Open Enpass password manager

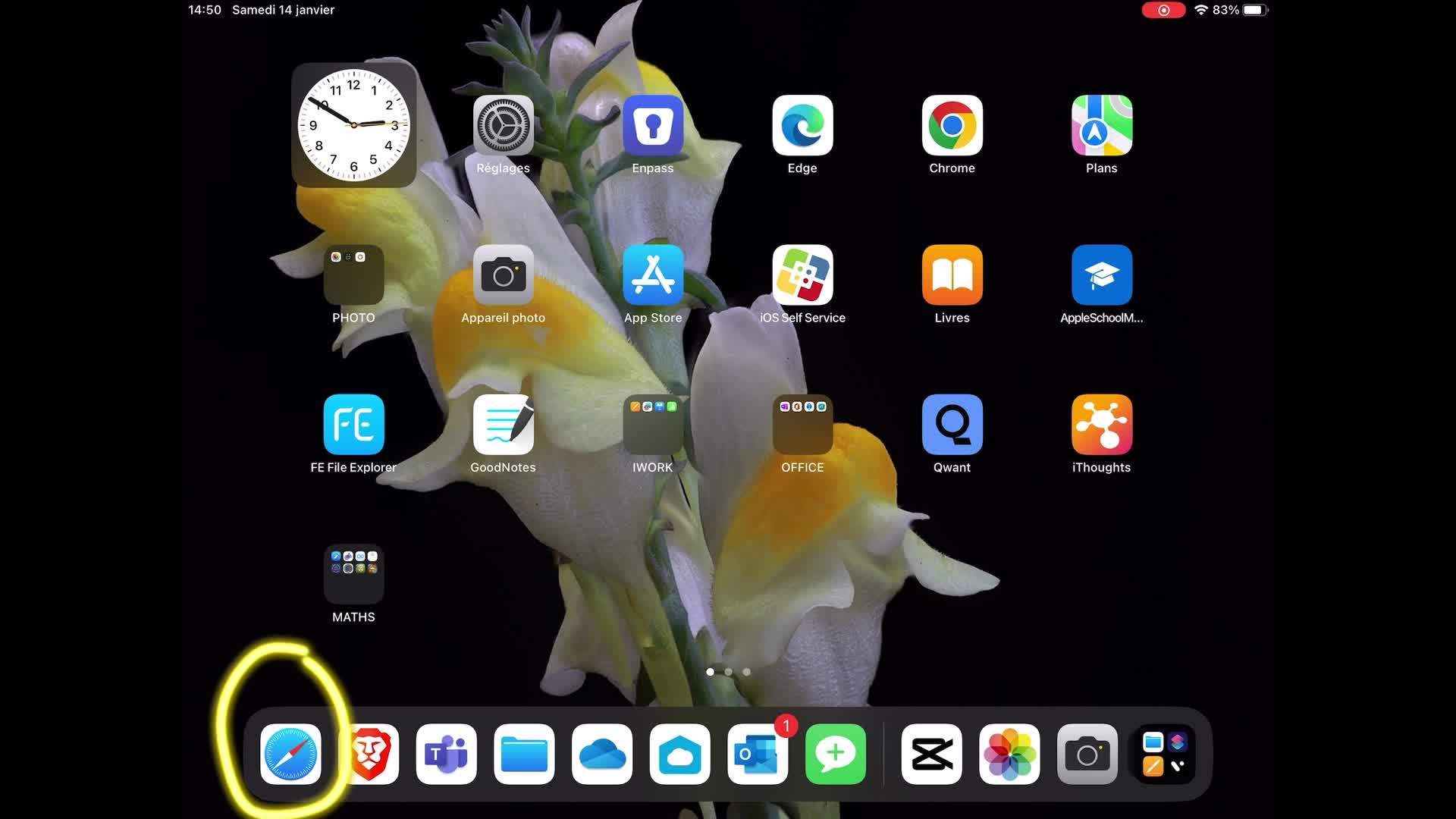point(653,125)
